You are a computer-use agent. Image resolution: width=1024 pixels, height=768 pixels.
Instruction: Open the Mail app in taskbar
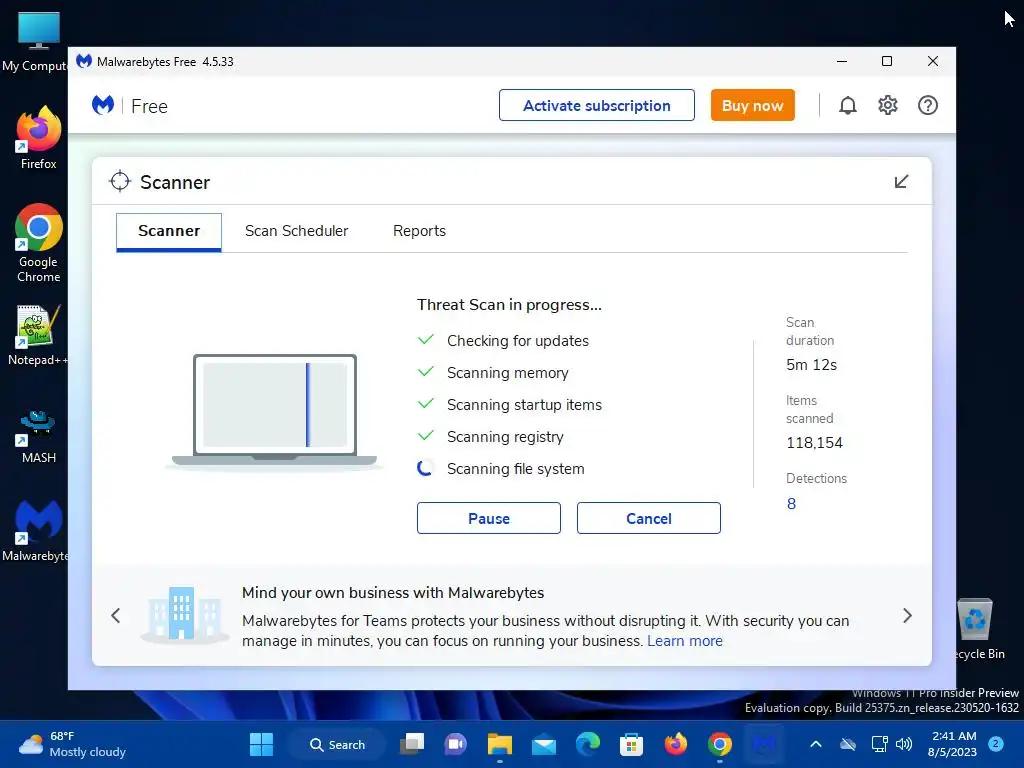pyautogui.click(x=543, y=744)
